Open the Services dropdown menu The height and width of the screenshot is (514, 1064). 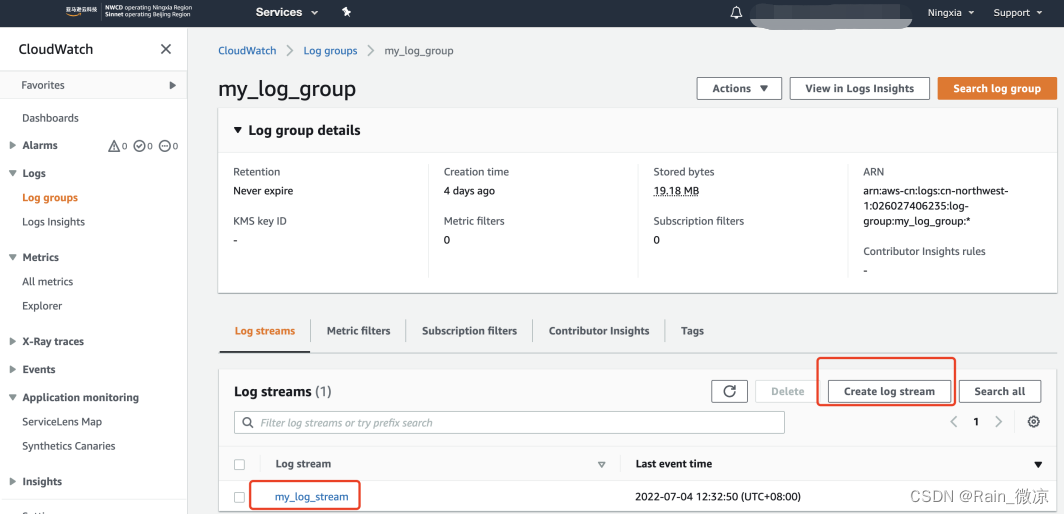click(x=286, y=12)
